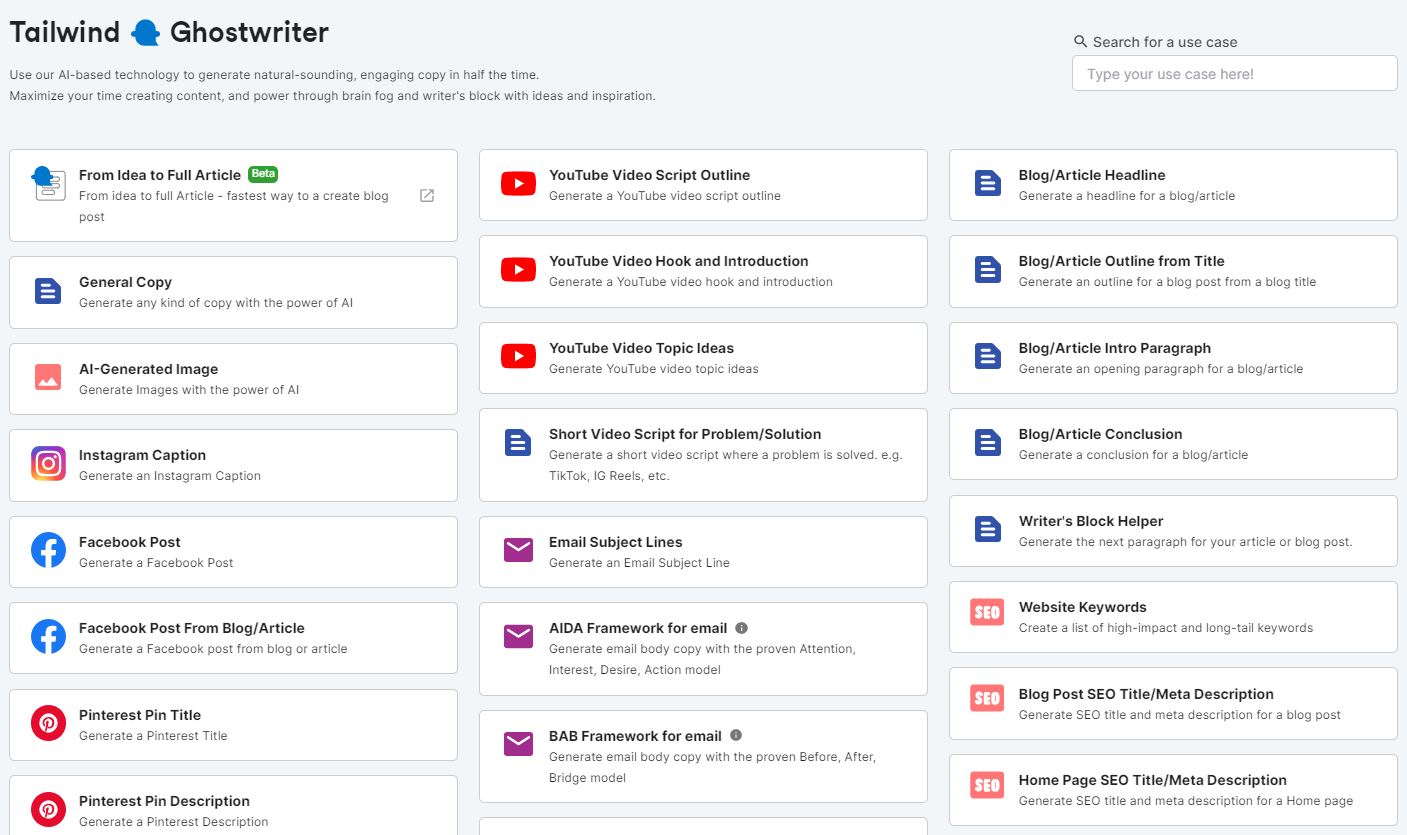Viewport: 1407px width, 835px height.
Task: Select the Website Keywords title
Action: 1083,607
